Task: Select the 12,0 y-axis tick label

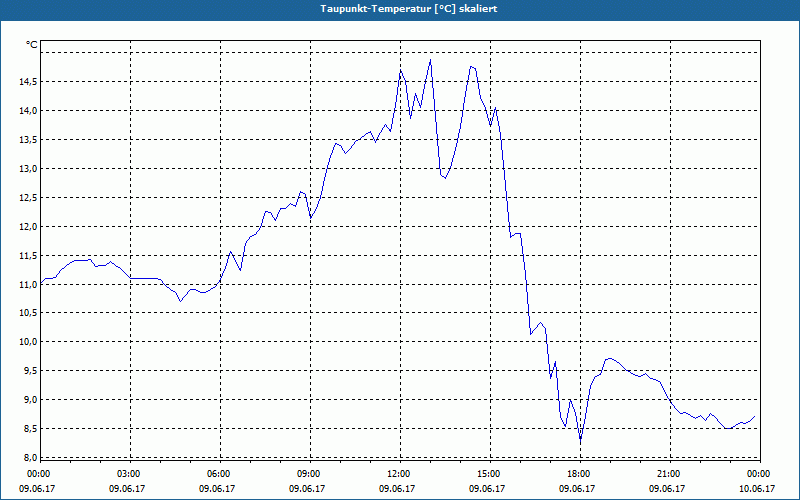Action: point(29,227)
